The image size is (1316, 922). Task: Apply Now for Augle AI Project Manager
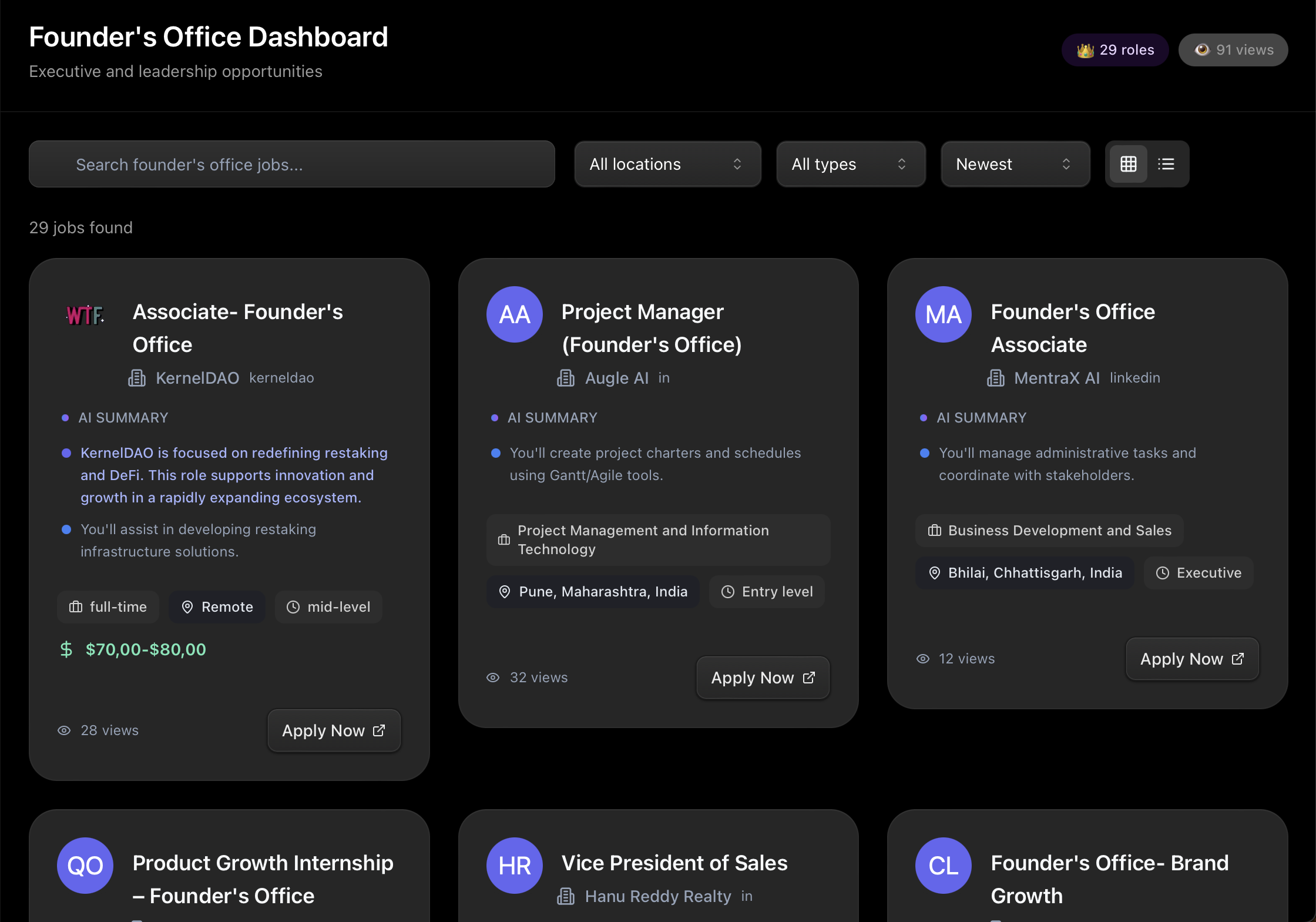point(763,678)
